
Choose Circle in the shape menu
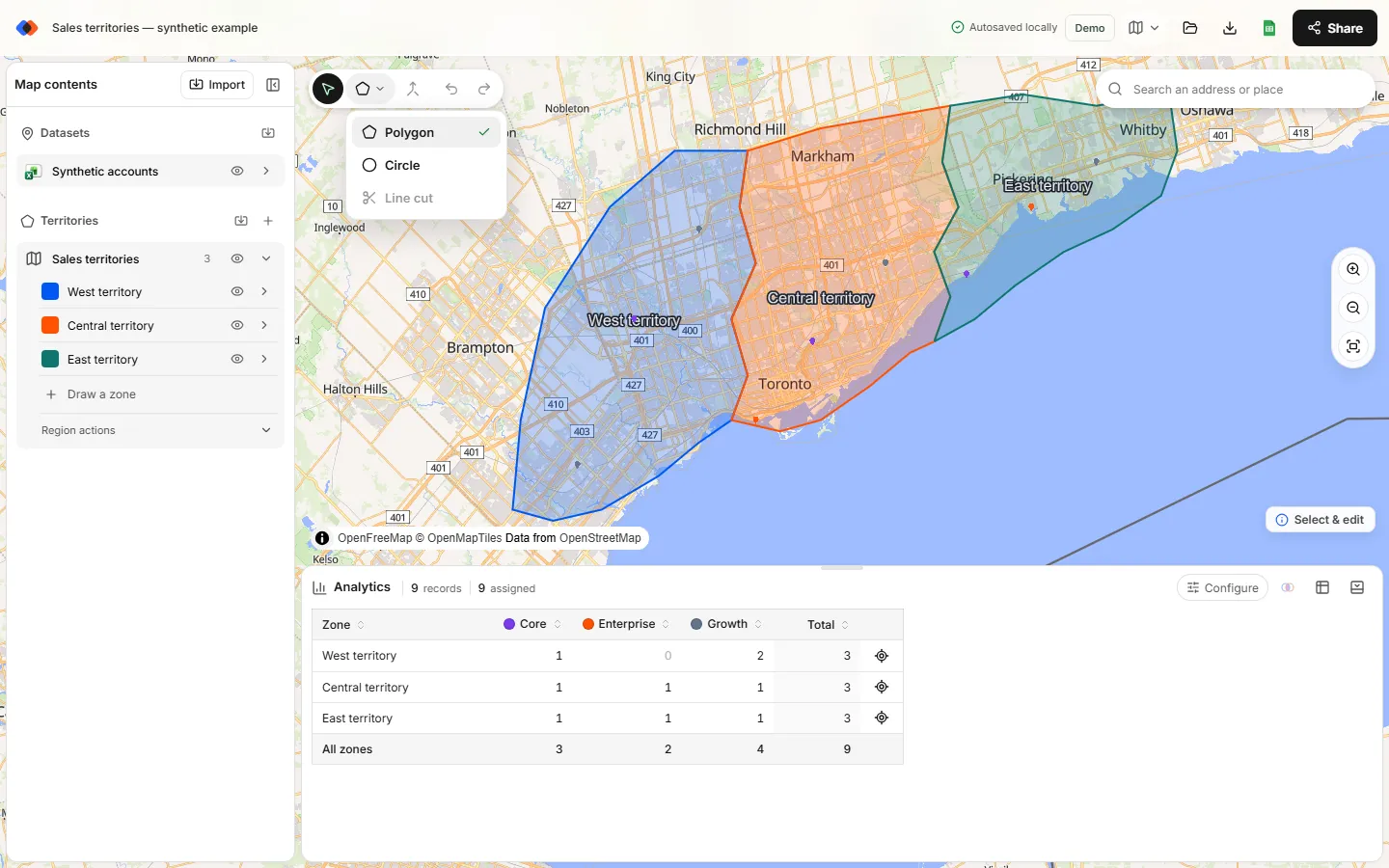(426, 165)
